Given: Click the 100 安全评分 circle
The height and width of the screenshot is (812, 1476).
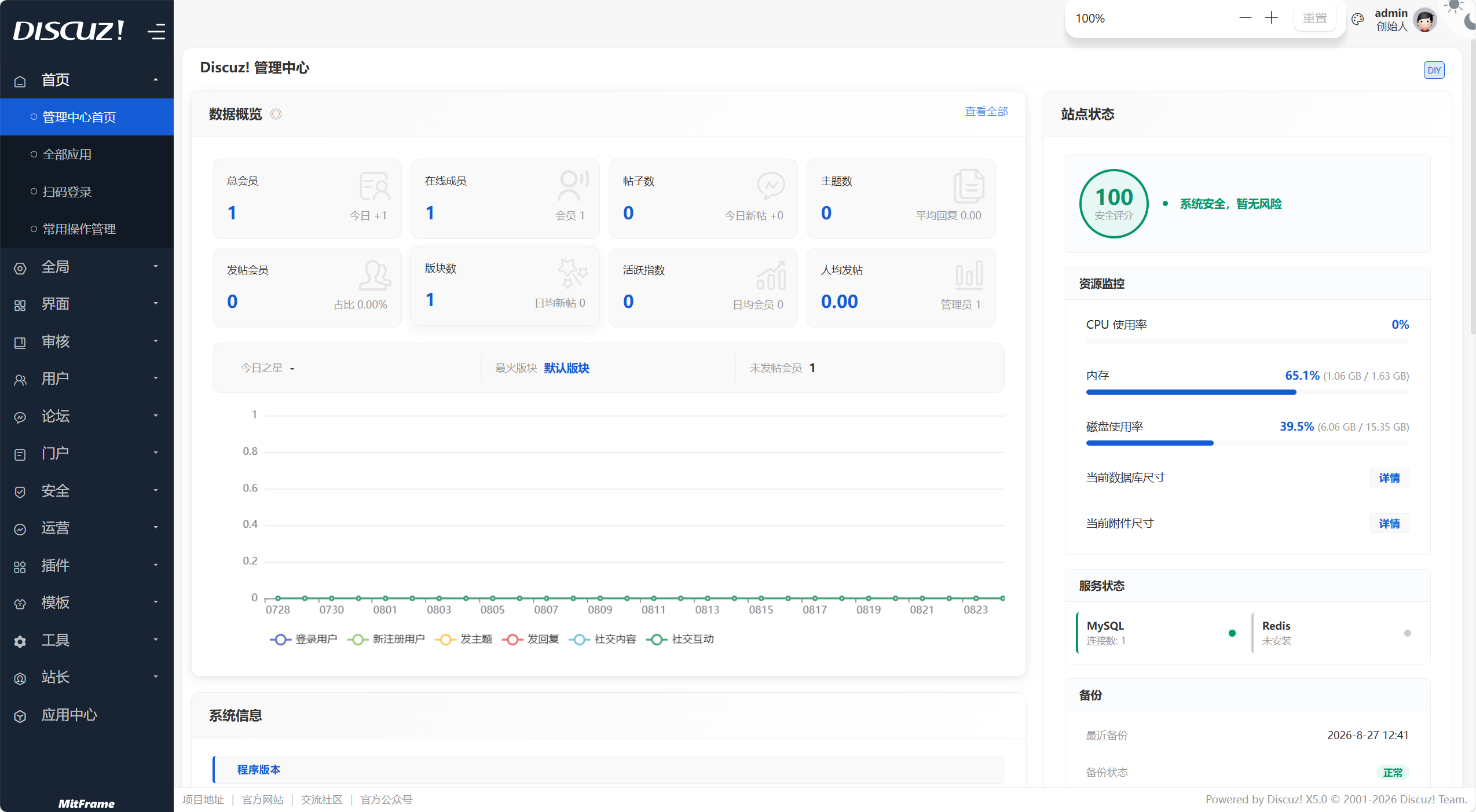Looking at the screenshot, I should point(1114,204).
